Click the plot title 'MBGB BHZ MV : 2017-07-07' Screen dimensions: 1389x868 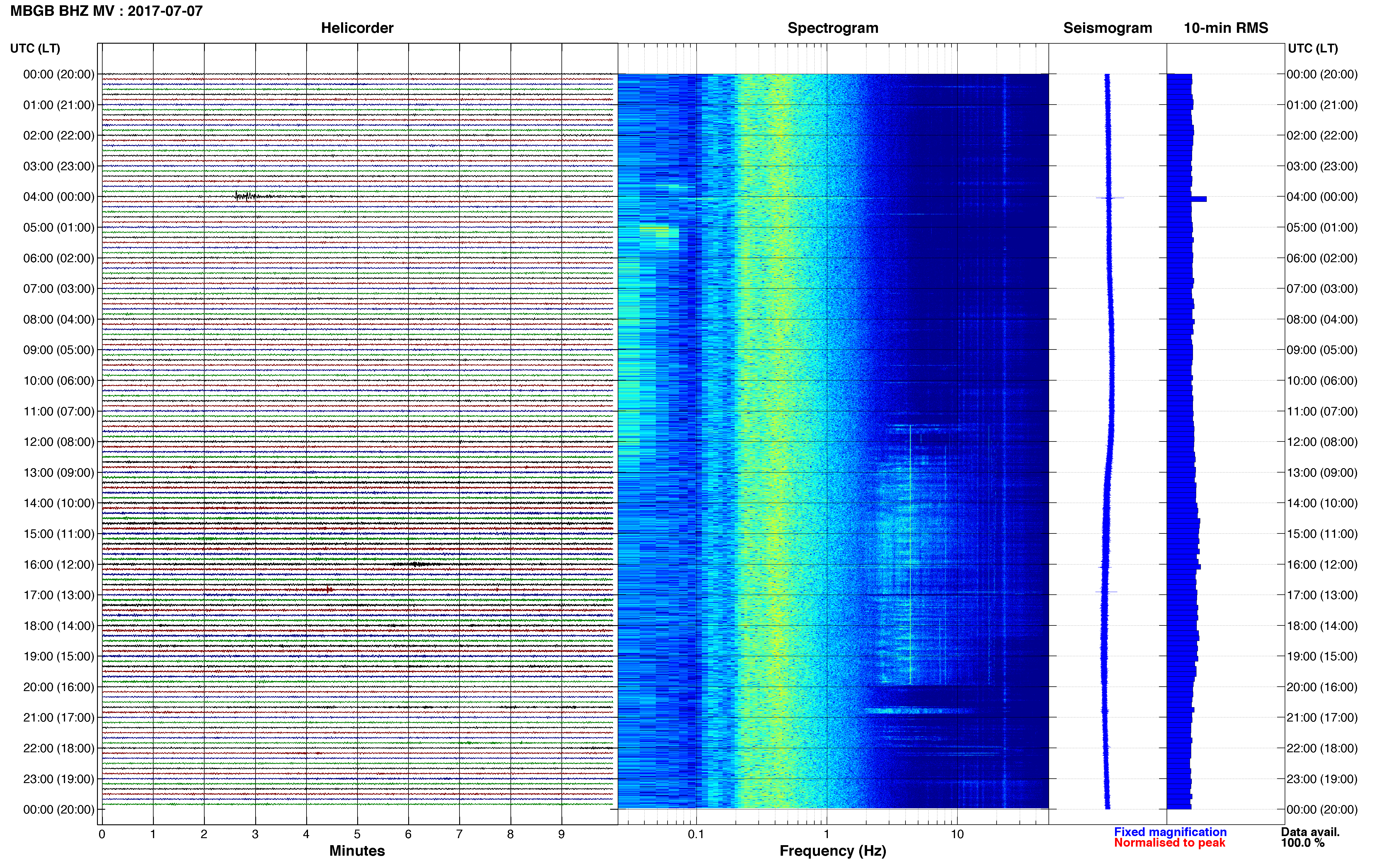[106, 11]
